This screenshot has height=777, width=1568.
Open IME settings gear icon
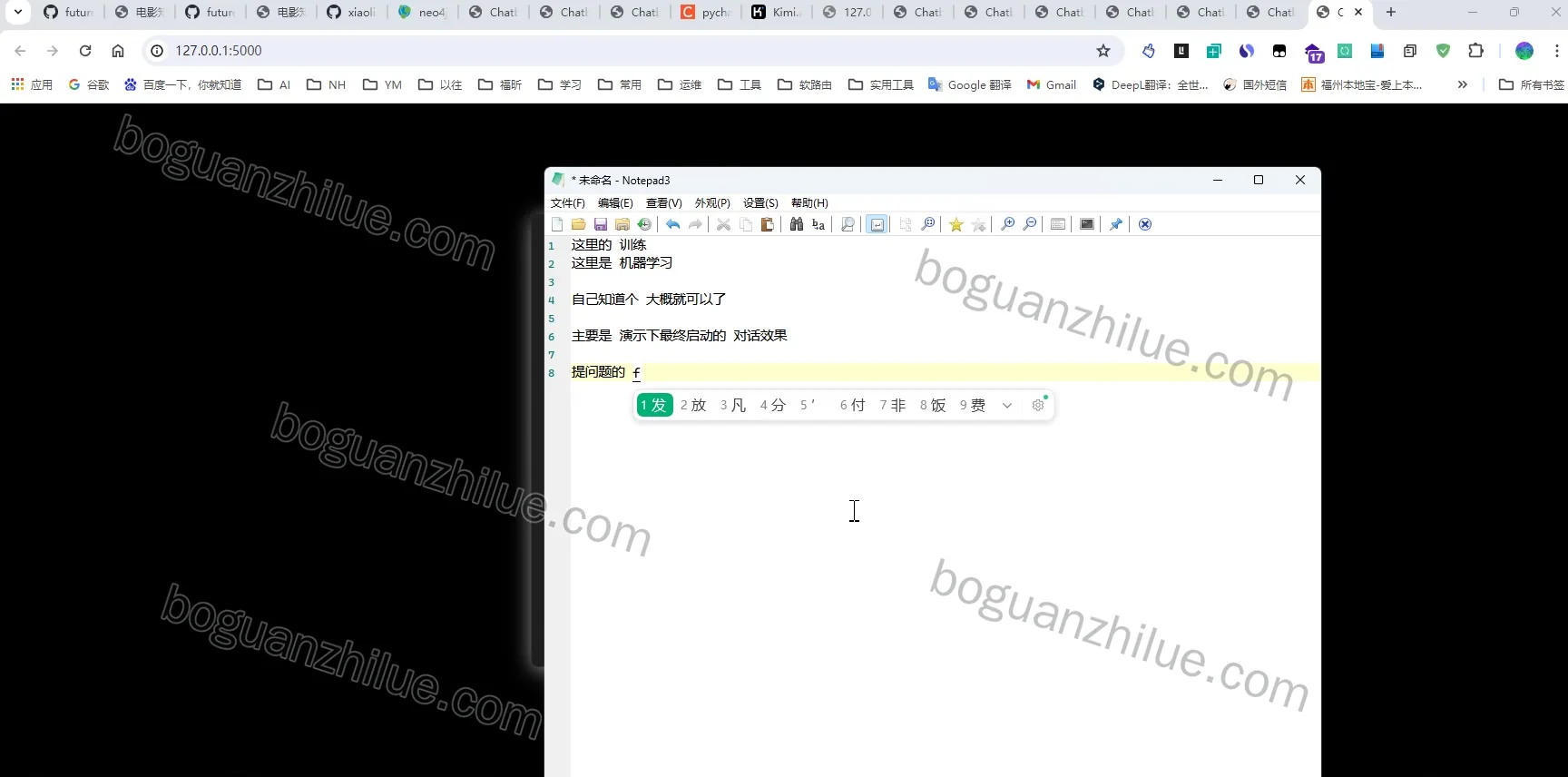point(1038,406)
